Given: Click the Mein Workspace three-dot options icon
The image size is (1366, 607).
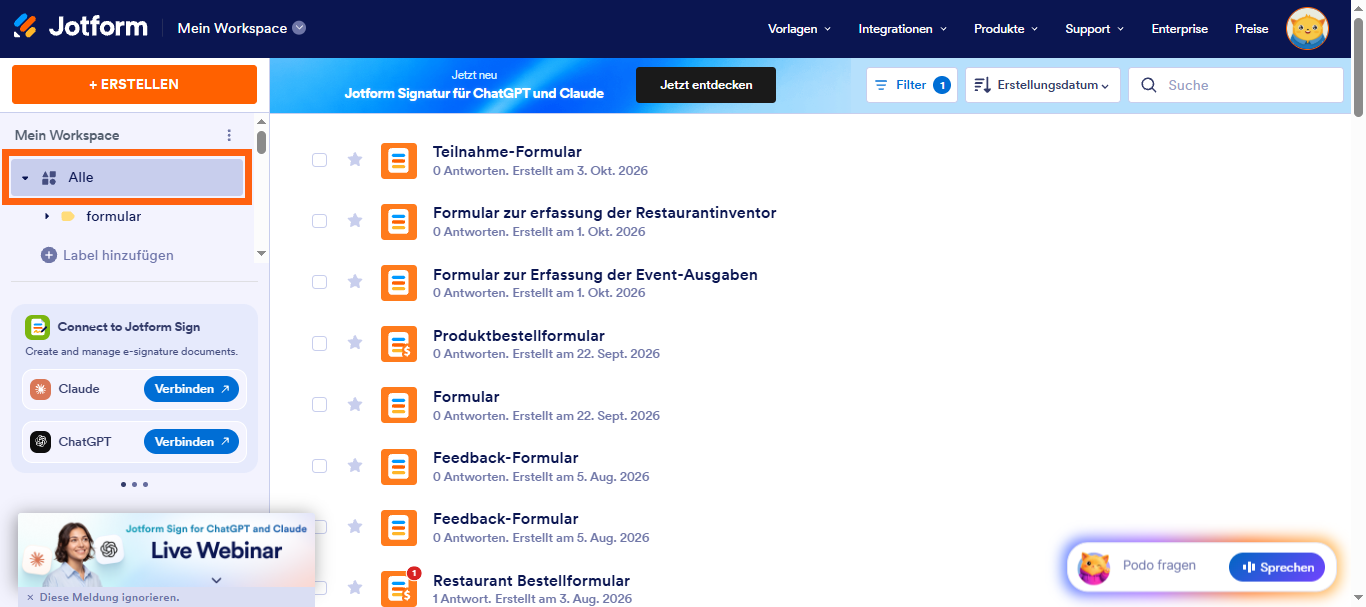Looking at the screenshot, I should pos(229,135).
